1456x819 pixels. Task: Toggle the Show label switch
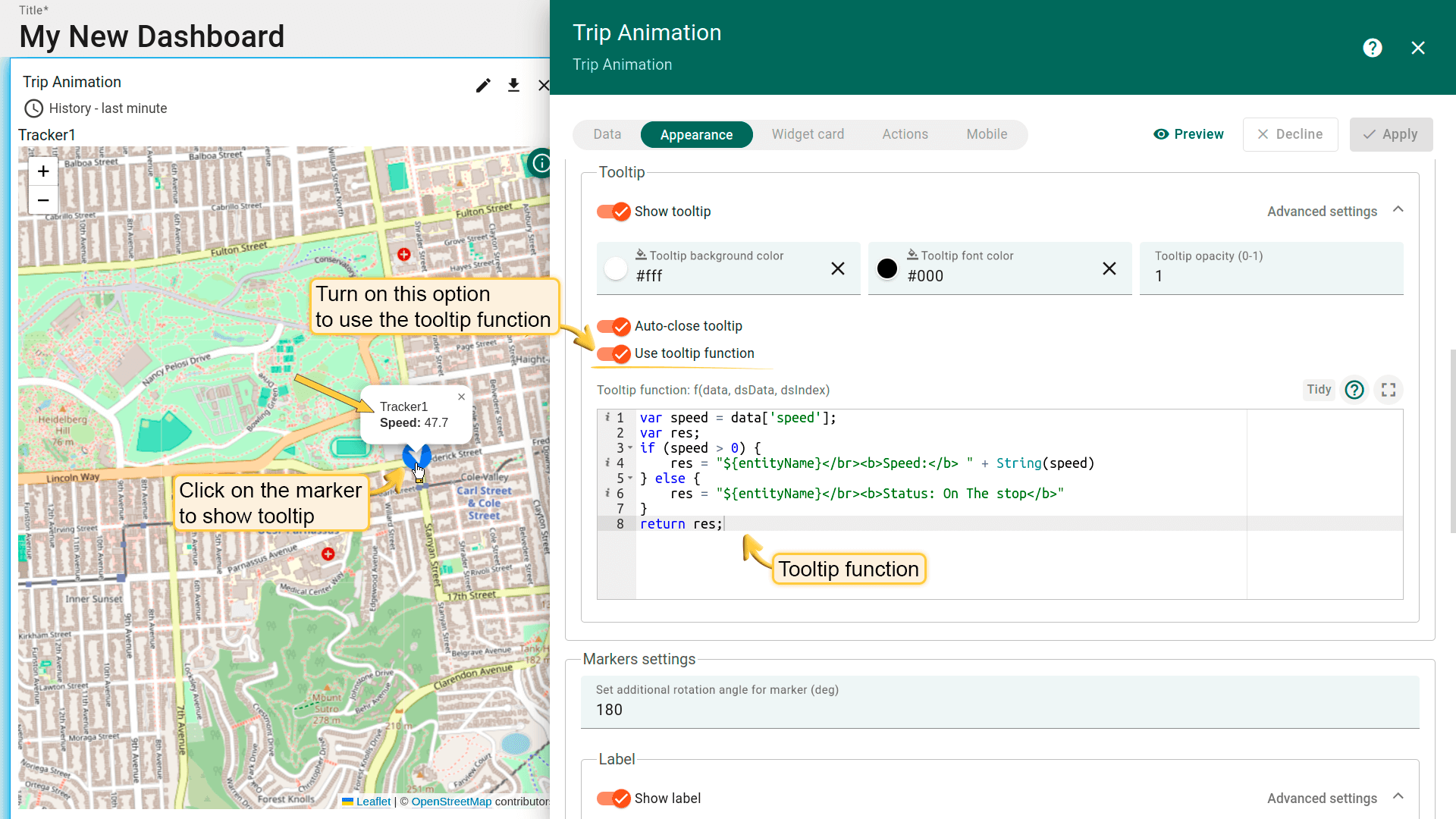[613, 799]
